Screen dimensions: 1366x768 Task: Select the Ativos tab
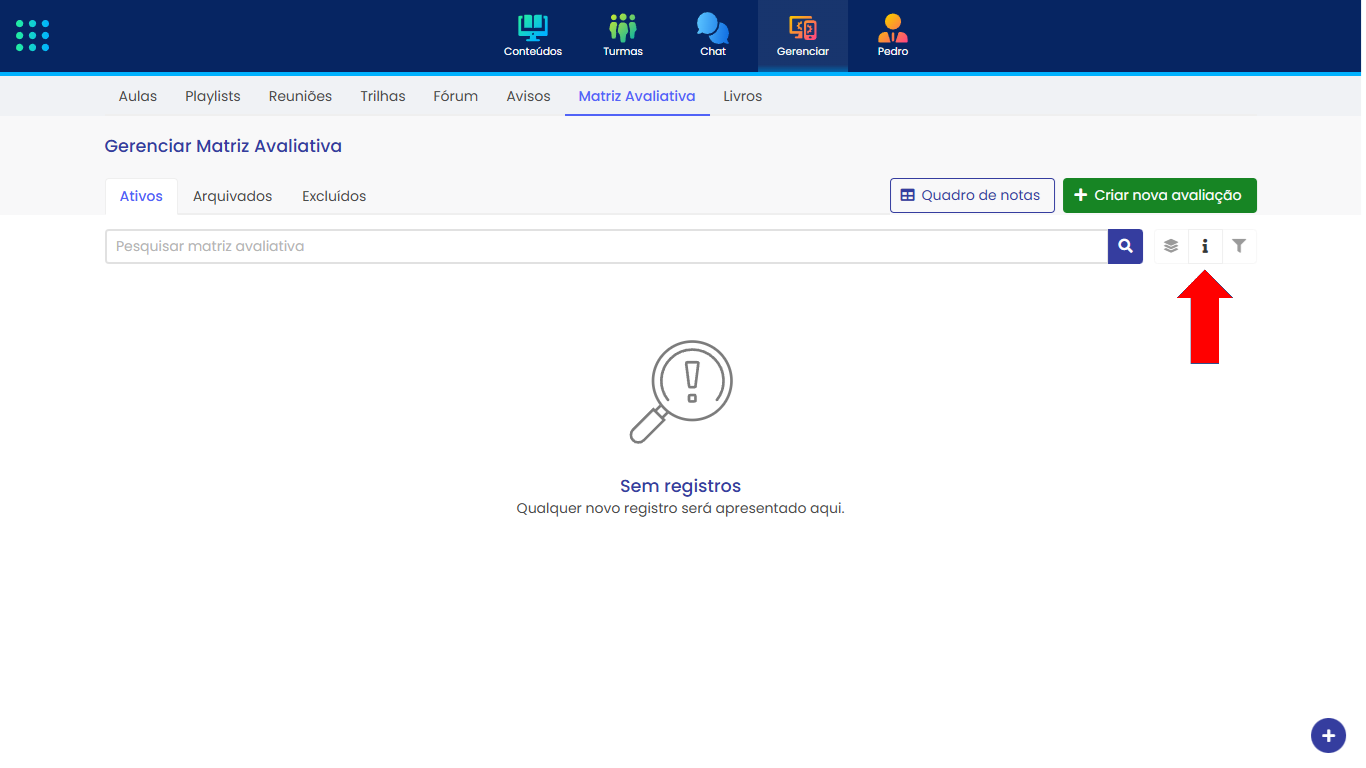point(141,196)
